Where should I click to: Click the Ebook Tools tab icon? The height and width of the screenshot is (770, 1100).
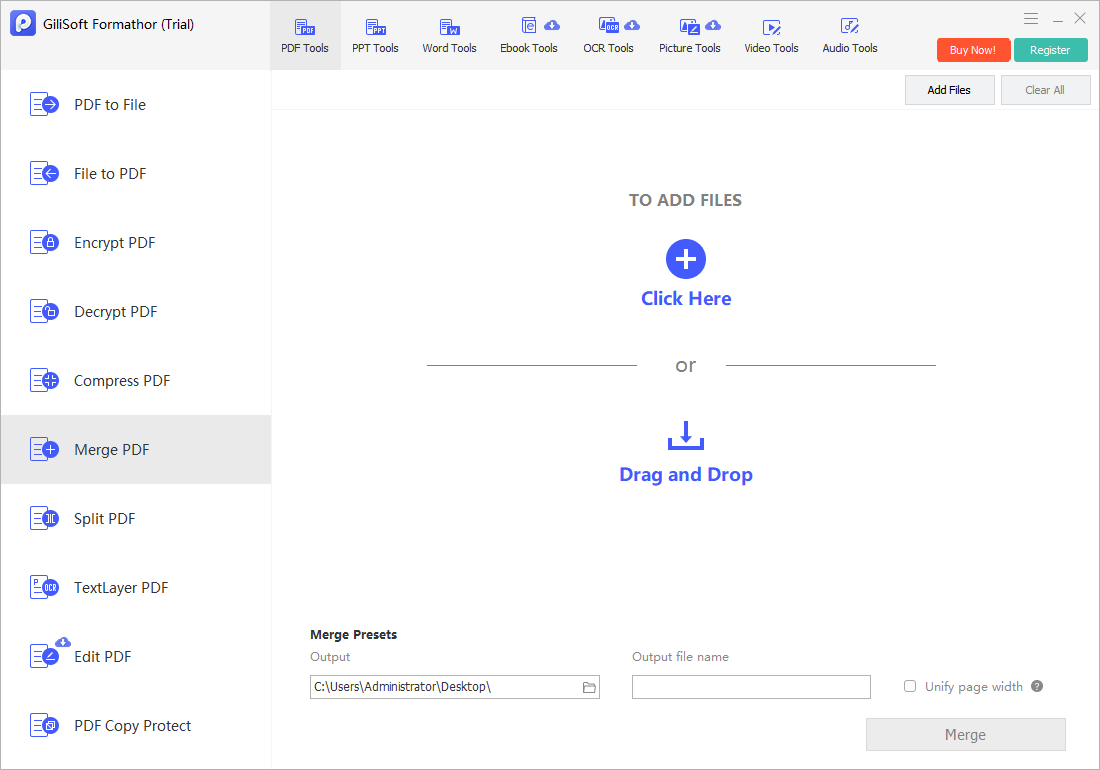(x=529, y=26)
